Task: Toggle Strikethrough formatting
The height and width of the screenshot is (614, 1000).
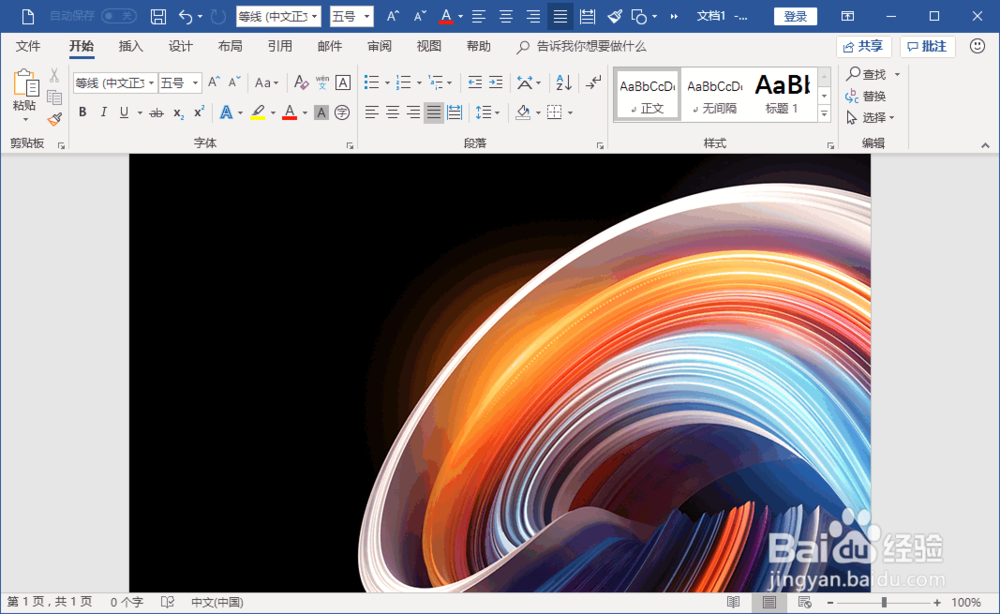Action: coord(156,113)
